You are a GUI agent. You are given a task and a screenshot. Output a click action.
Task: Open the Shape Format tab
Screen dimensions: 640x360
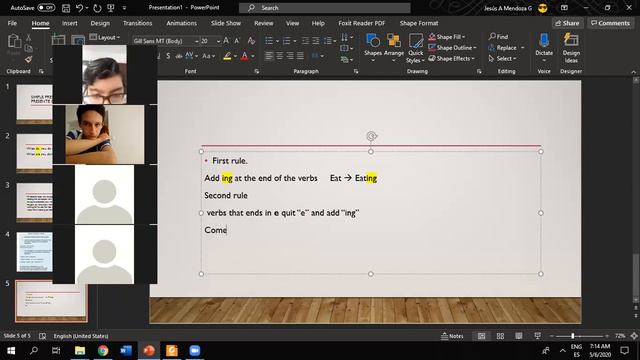pyautogui.click(x=419, y=23)
